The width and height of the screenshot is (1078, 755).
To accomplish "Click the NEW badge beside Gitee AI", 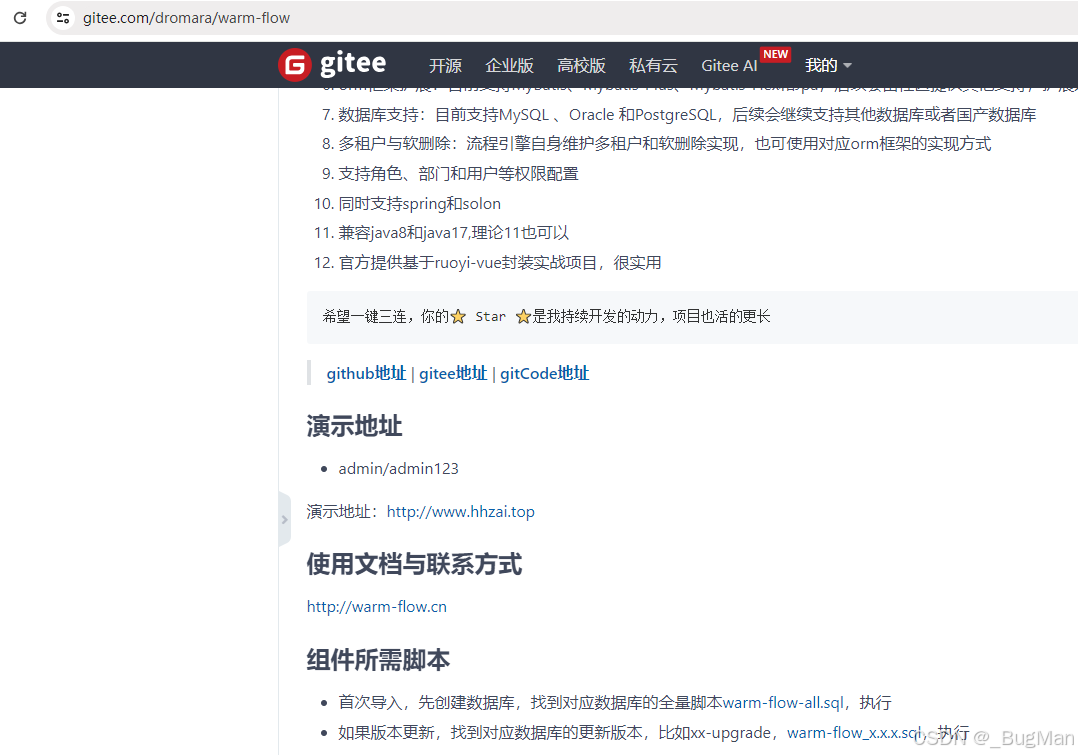I will (x=776, y=54).
